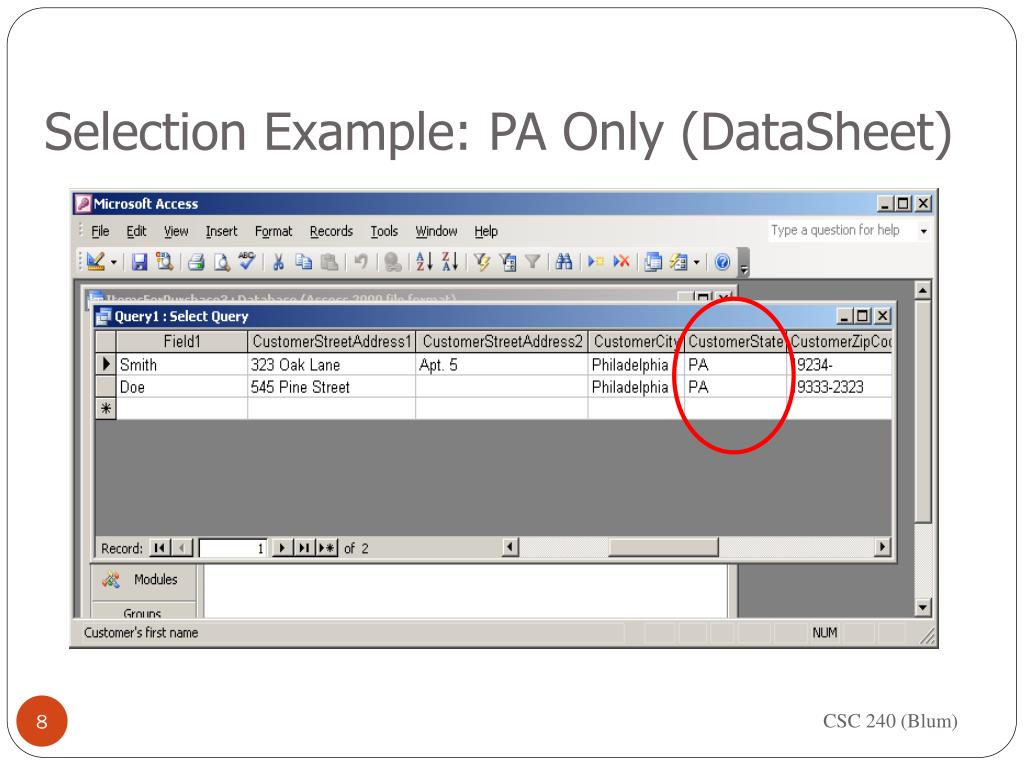Click Filter By Selection icon
Viewport: 1024px width, 768px height.
point(482,262)
